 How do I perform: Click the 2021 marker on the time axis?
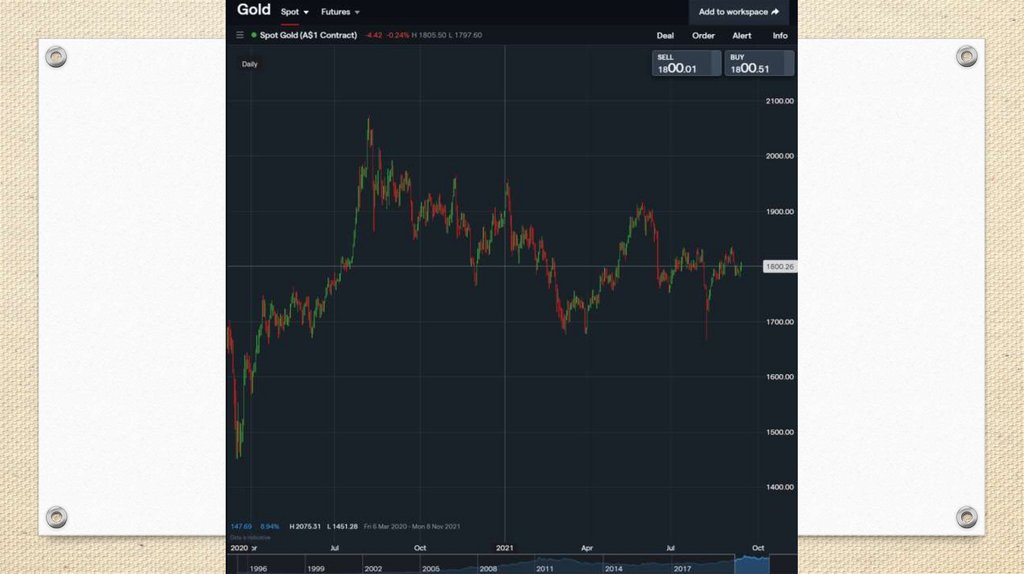point(505,548)
